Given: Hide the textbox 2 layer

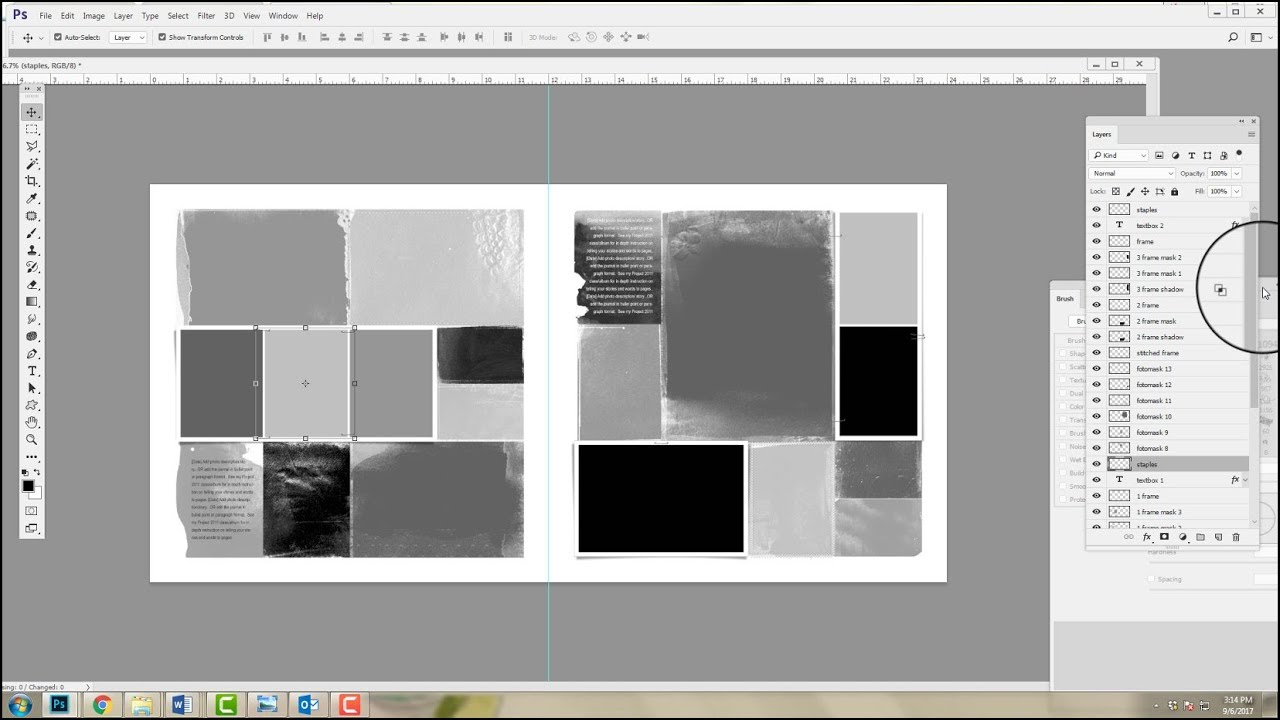Looking at the screenshot, I should [x=1096, y=226].
